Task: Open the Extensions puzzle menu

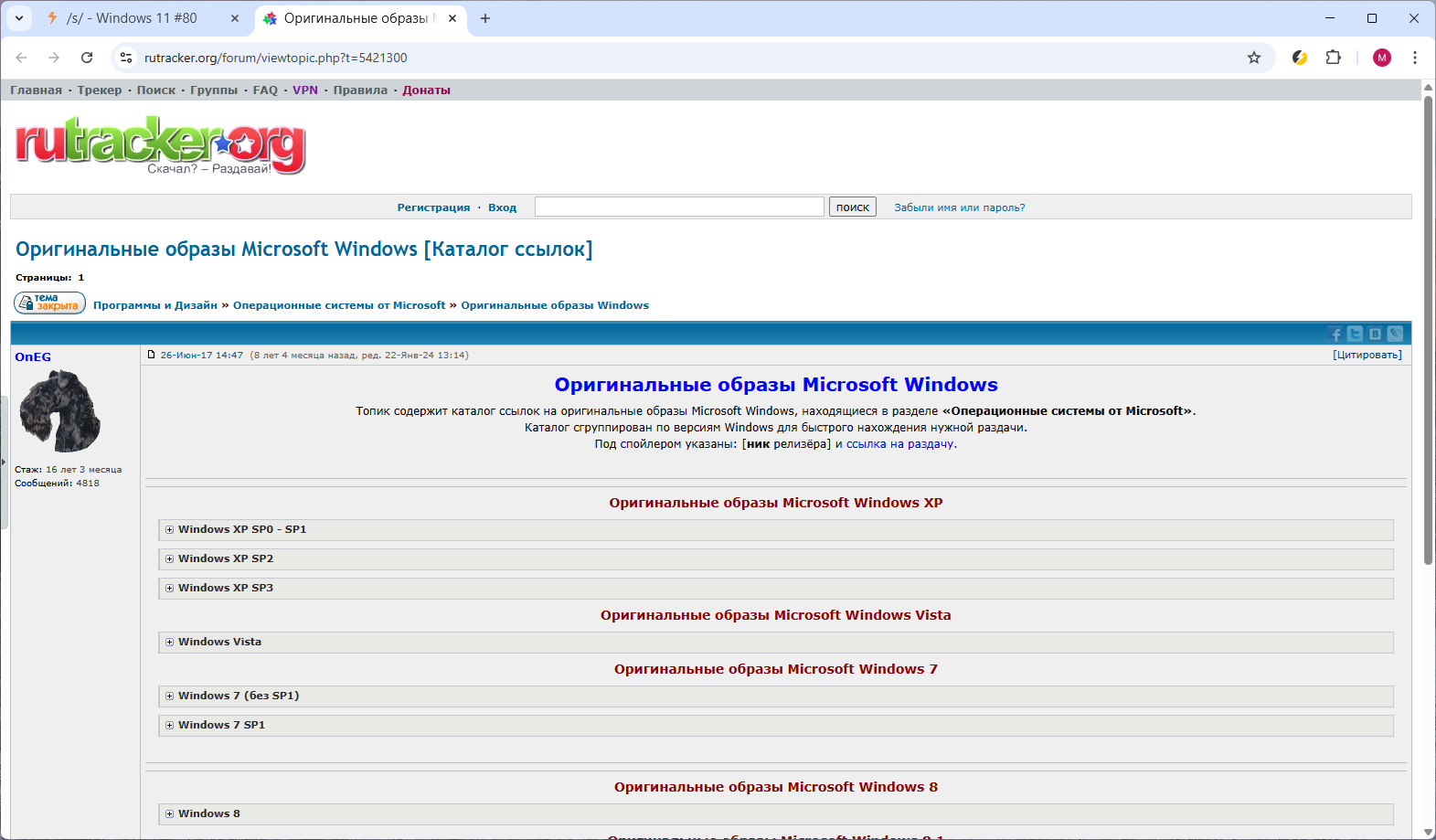Action: [x=1334, y=58]
